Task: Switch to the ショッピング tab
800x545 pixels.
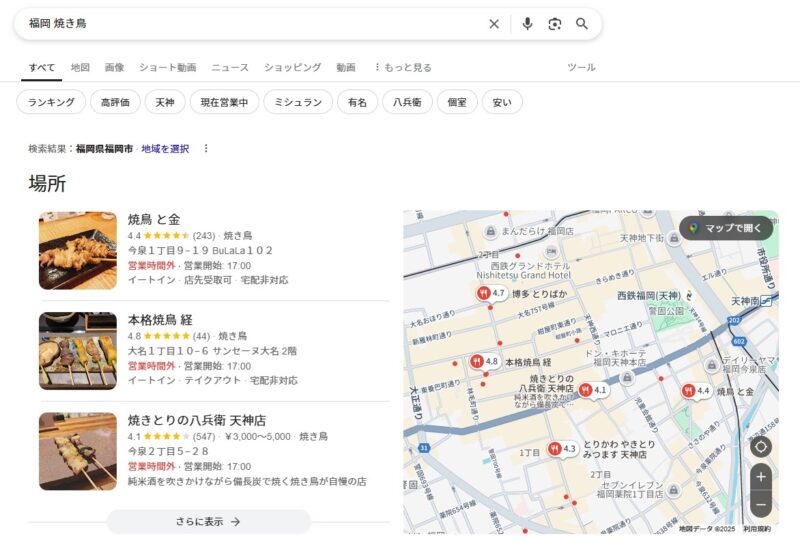Action: coord(292,68)
